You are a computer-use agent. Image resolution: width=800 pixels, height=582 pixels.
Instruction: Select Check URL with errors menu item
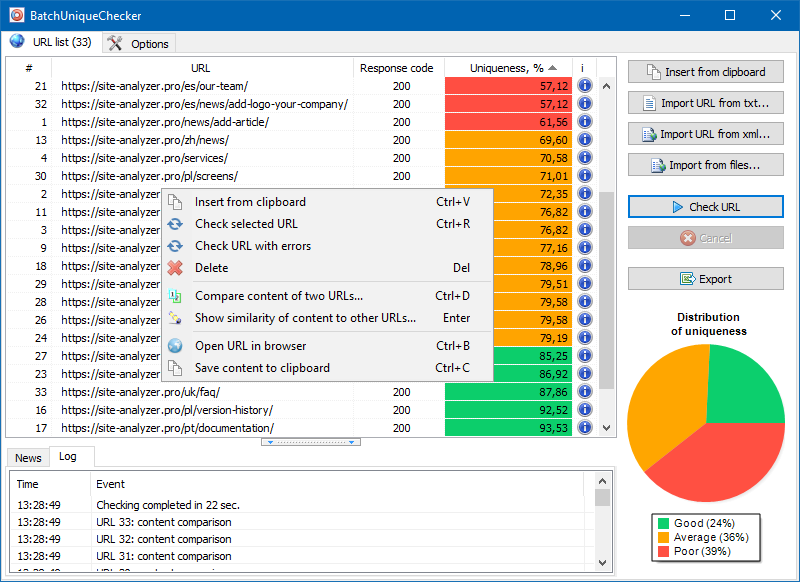[253, 246]
